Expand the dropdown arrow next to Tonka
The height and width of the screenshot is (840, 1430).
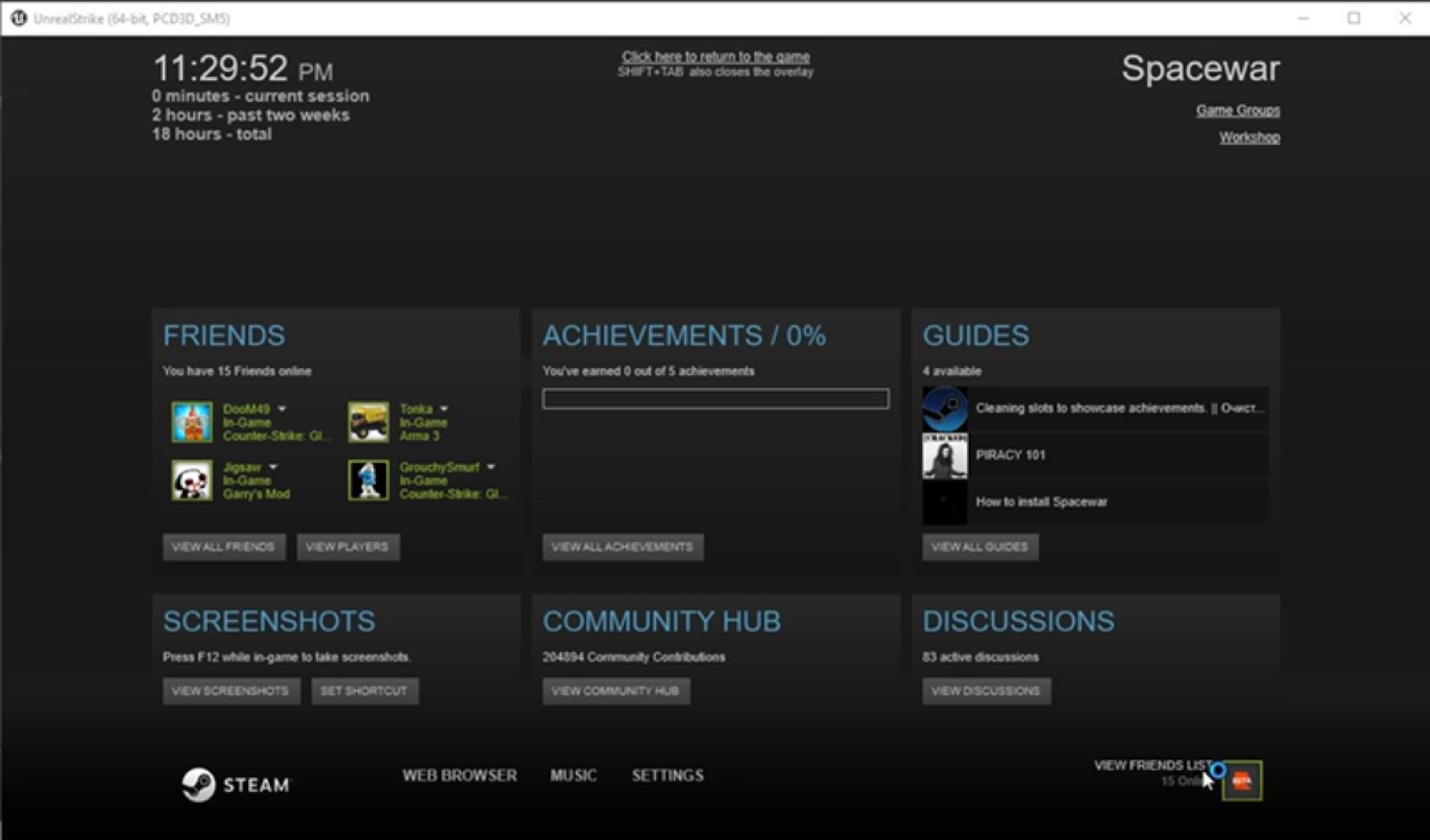(444, 408)
